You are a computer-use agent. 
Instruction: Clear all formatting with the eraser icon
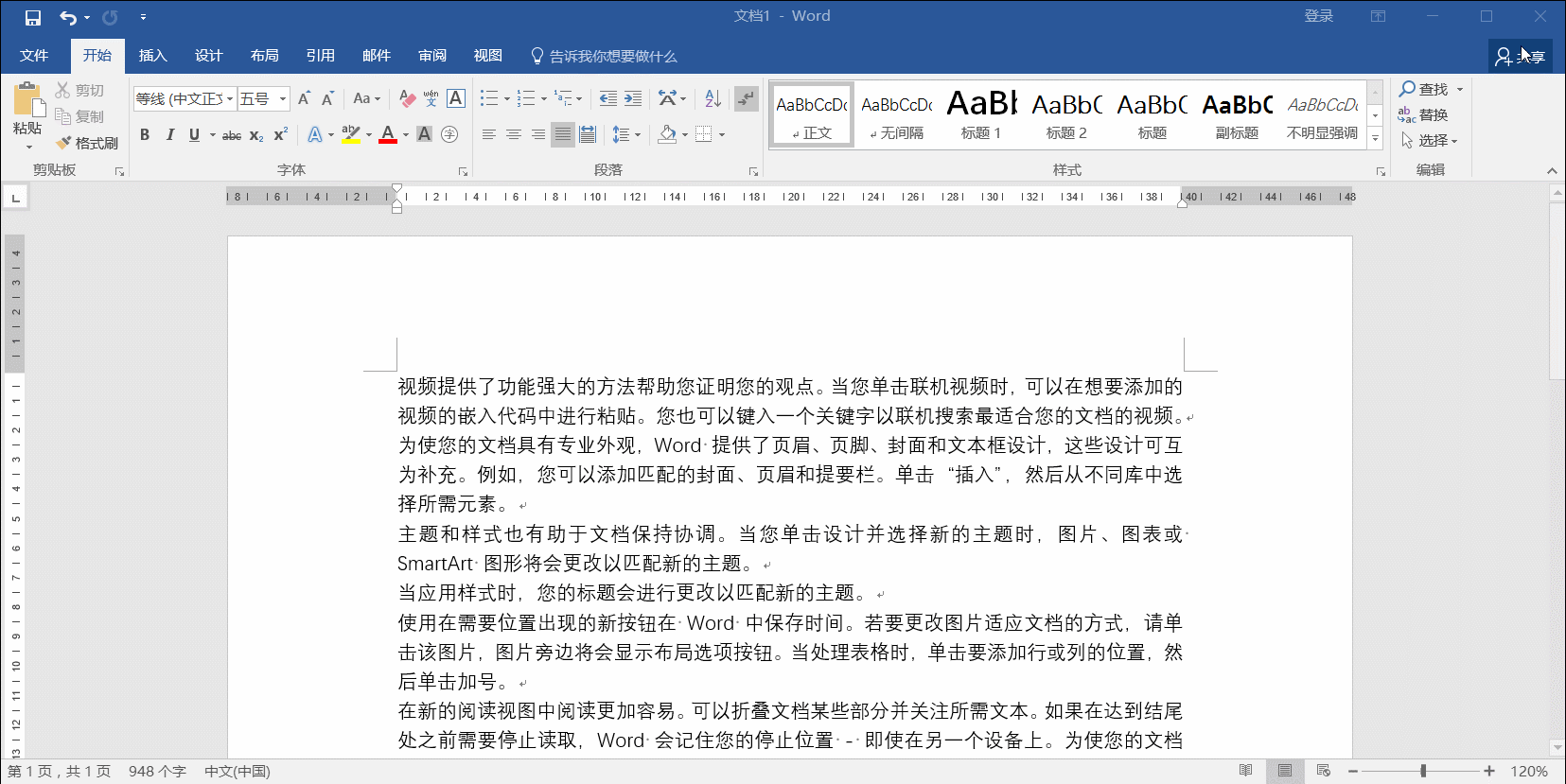click(x=407, y=98)
